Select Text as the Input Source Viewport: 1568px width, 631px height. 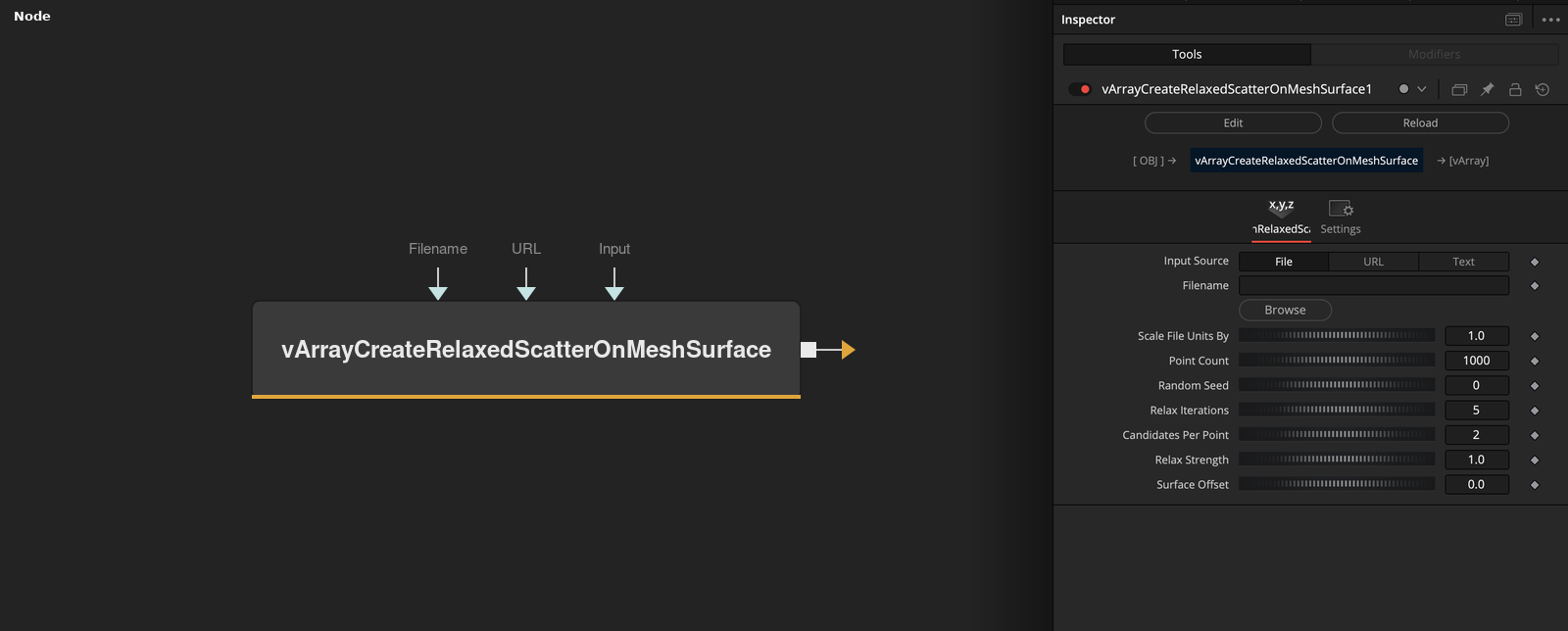tap(1463, 262)
